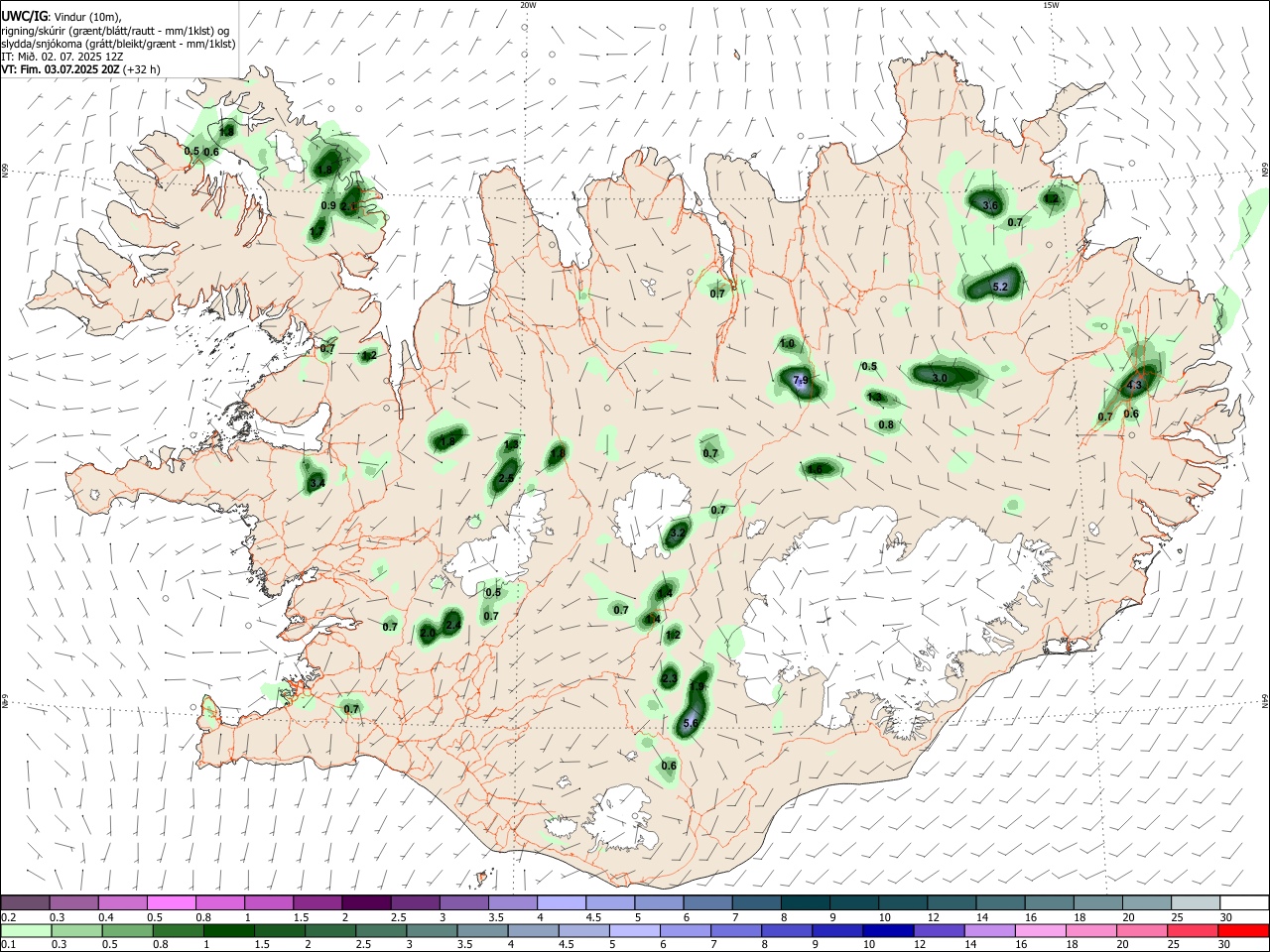Click the white Hofsjökull glacier beside 3.2
The width and height of the screenshot is (1270, 952).
(x=650, y=511)
